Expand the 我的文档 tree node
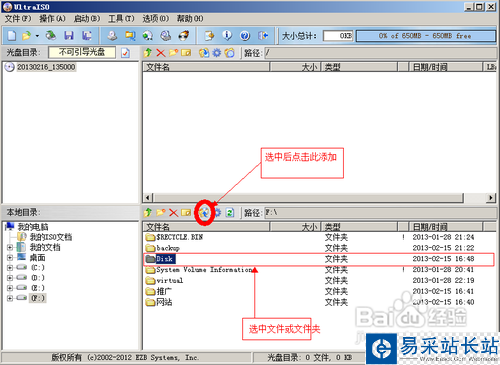Screen dimensions: 500x365 pyautogui.click(x=10, y=247)
